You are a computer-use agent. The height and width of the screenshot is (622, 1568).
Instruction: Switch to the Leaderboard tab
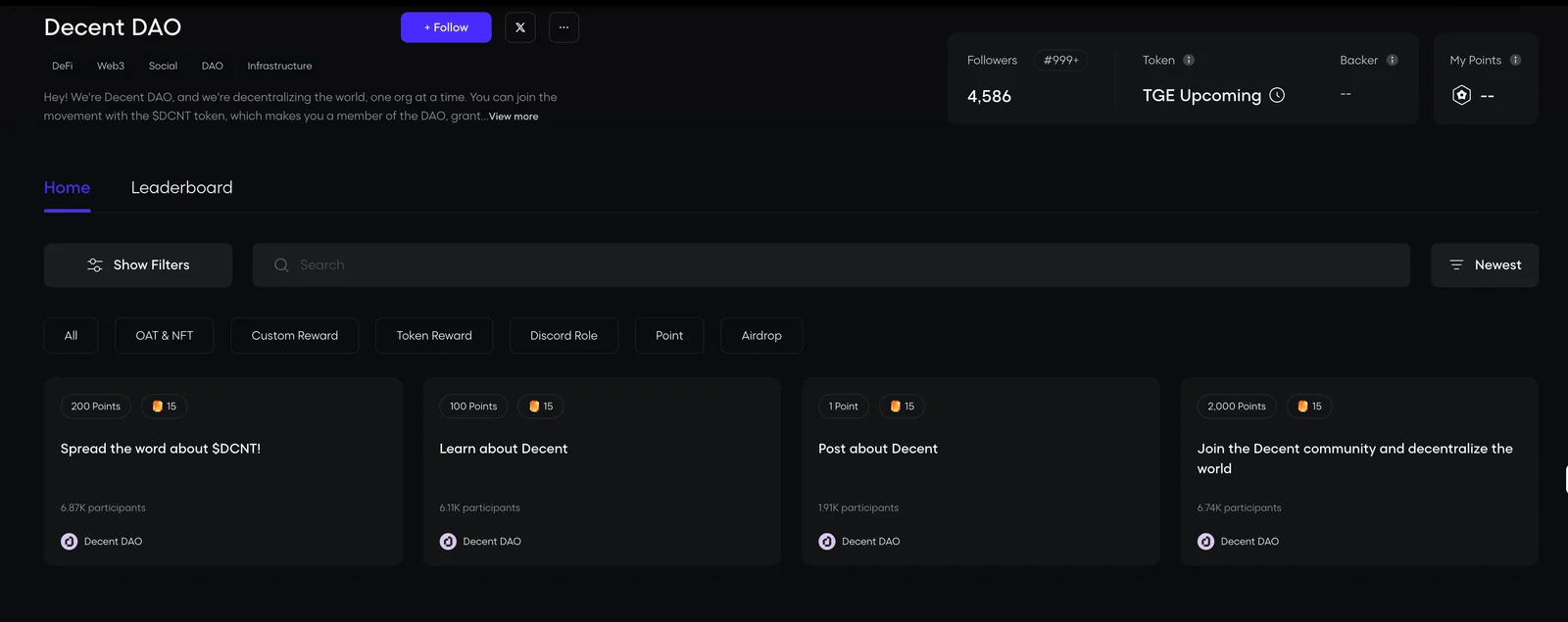(182, 187)
